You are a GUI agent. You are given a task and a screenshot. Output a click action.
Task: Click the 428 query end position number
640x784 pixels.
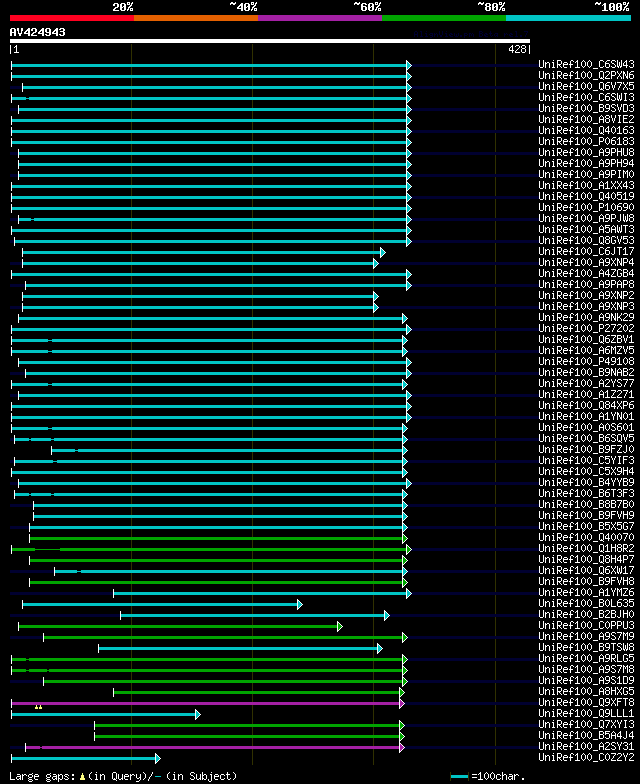pos(518,49)
